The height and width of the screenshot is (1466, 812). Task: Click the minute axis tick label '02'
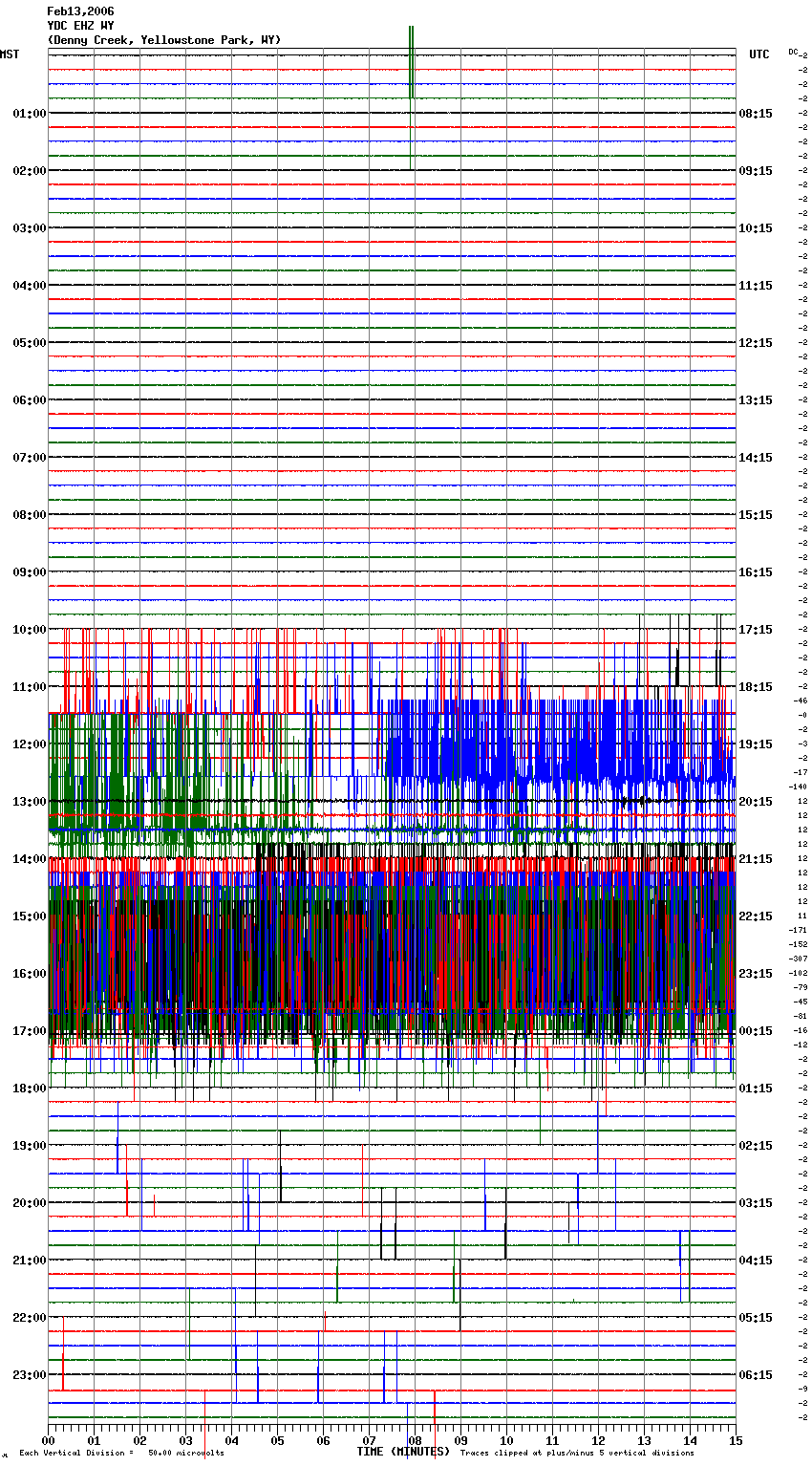(139, 1440)
